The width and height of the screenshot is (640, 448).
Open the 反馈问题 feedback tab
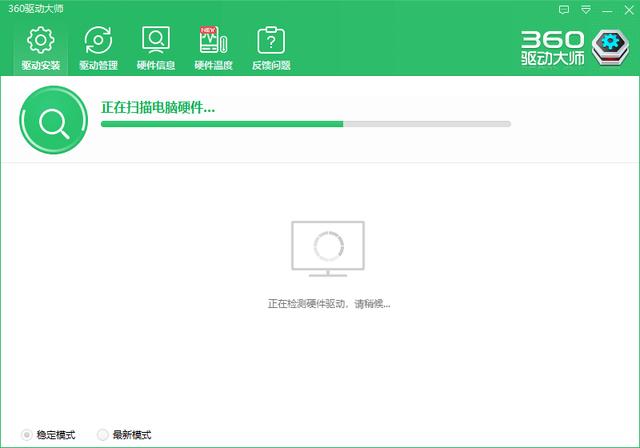271,48
